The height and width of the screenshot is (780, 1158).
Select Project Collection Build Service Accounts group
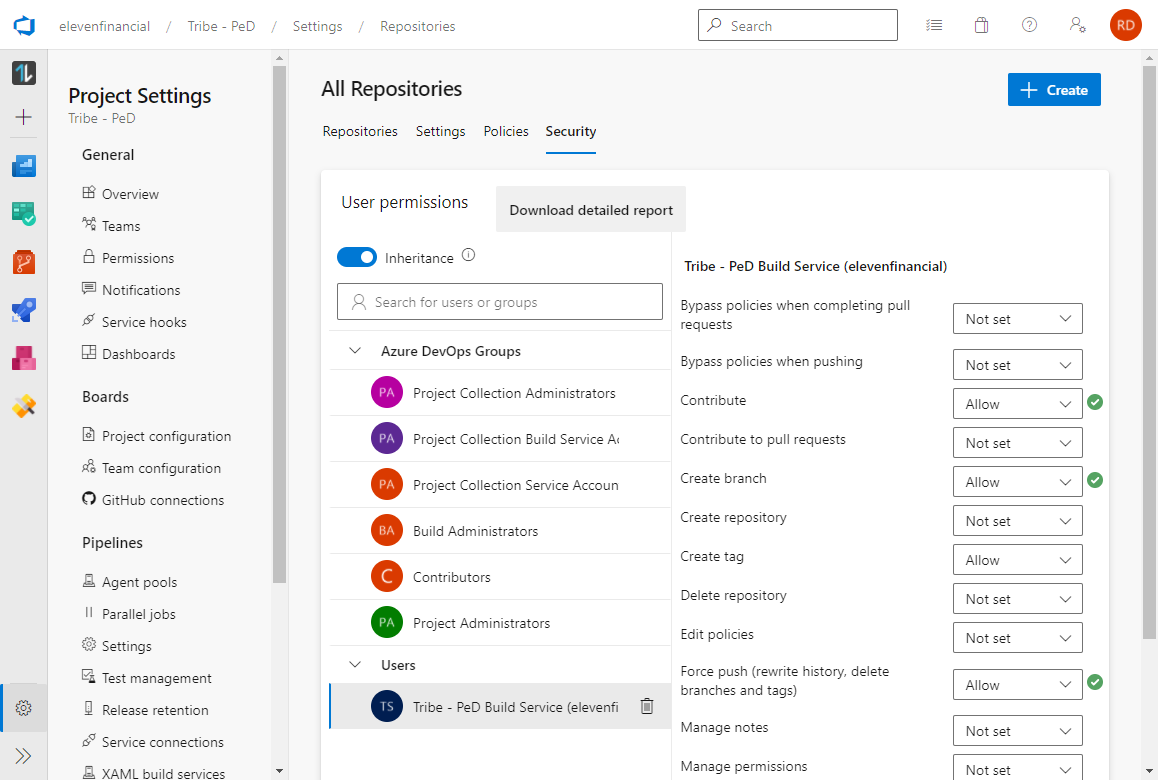(500, 439)
